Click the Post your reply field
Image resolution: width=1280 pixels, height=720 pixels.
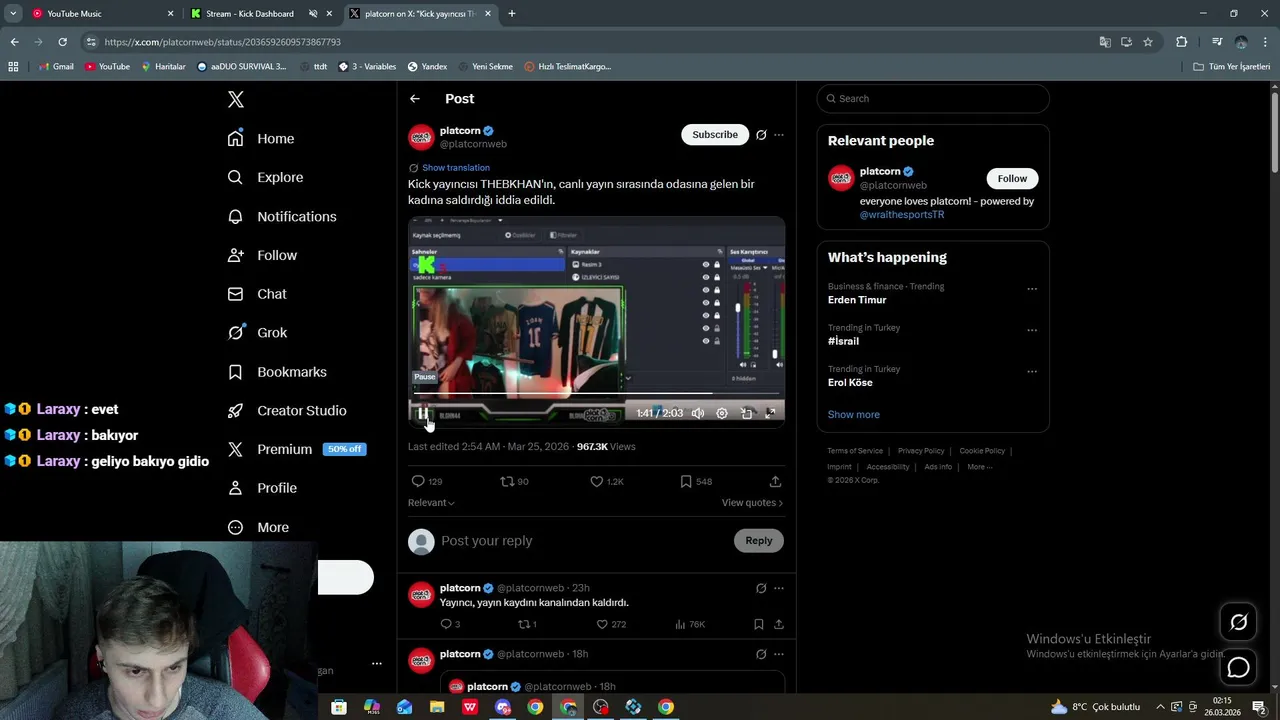pos(585,541)
